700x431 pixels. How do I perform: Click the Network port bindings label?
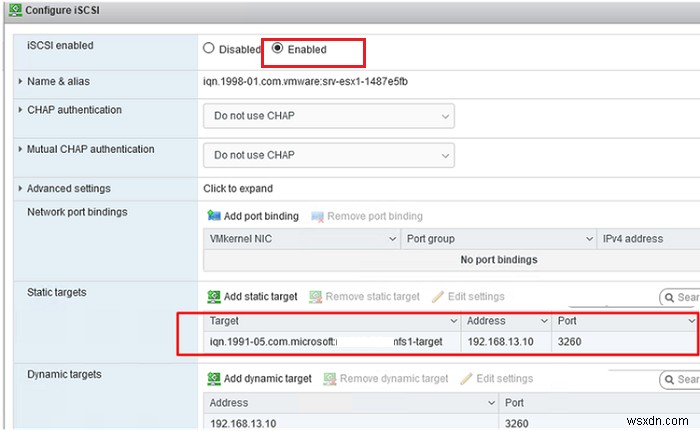pos(77,212)
